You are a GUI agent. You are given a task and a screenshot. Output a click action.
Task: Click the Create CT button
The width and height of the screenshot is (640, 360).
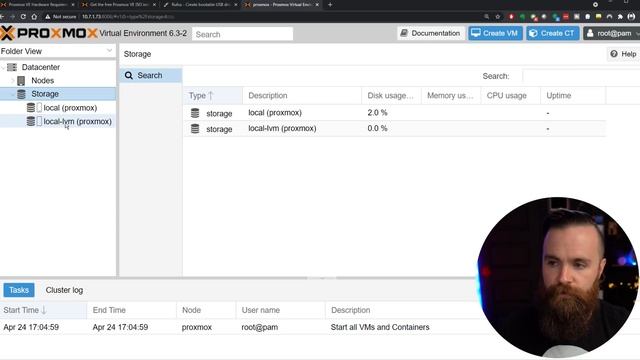553,33
